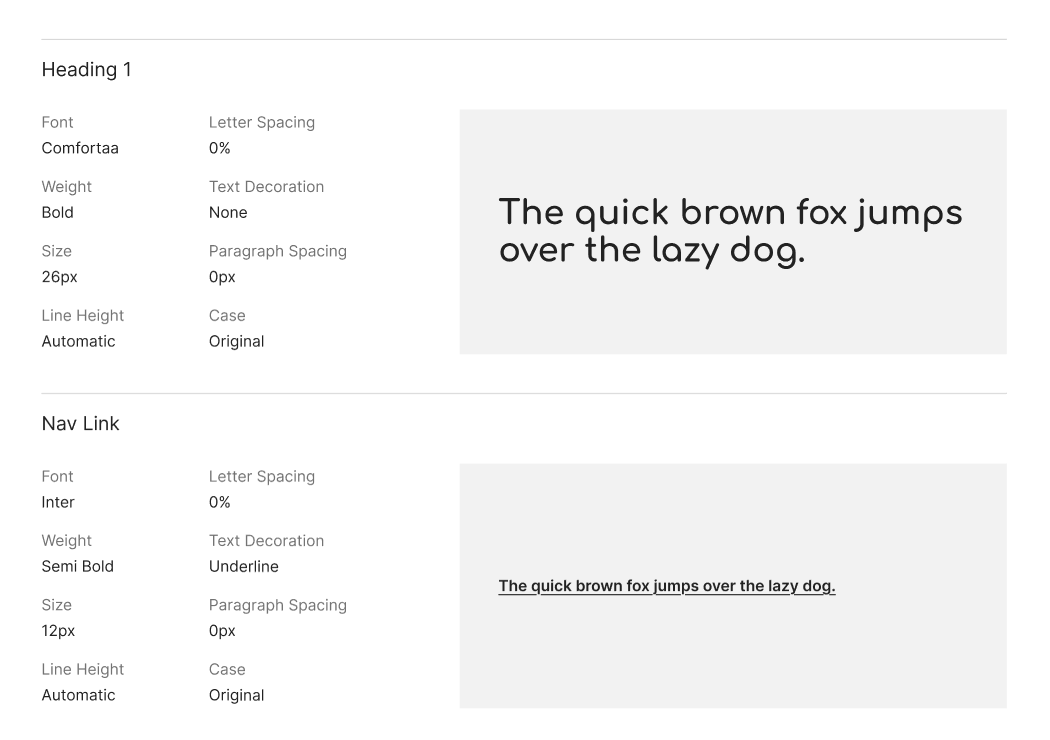The height and width of the screenshot is (740, 1050).
Task: Select the Comfortaa font value
Action: coord(80,148)
